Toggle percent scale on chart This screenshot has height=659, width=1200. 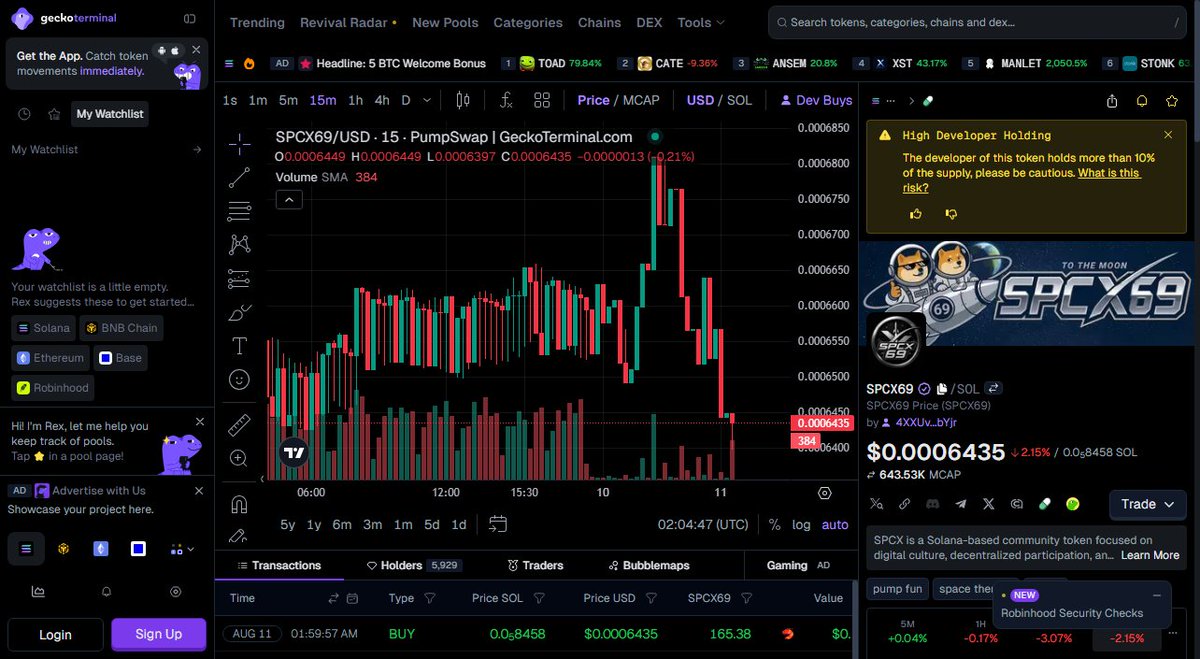775,524
